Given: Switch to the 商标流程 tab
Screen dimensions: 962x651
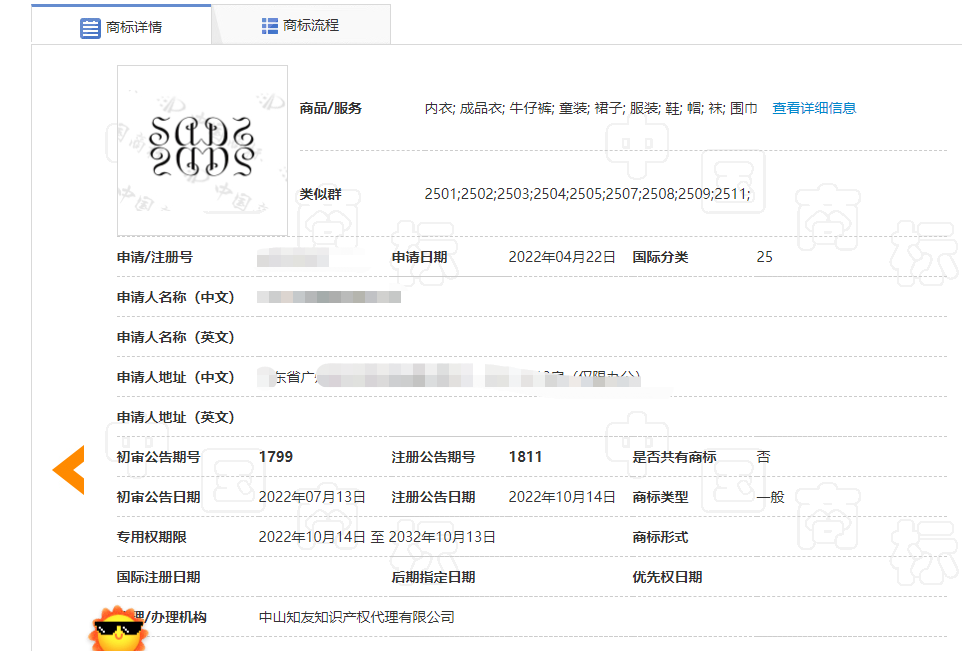Looking at the screenshot, I should [x=300, y=24].
